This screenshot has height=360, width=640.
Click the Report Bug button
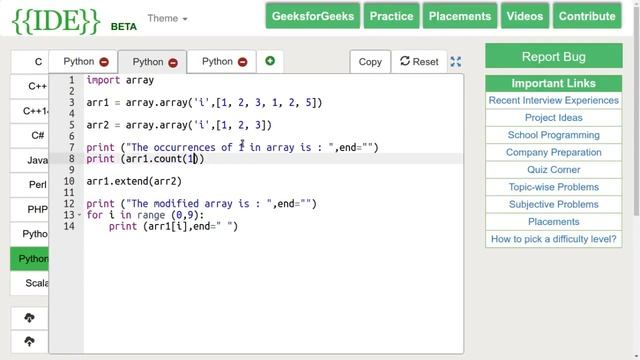tap(553, 56)
